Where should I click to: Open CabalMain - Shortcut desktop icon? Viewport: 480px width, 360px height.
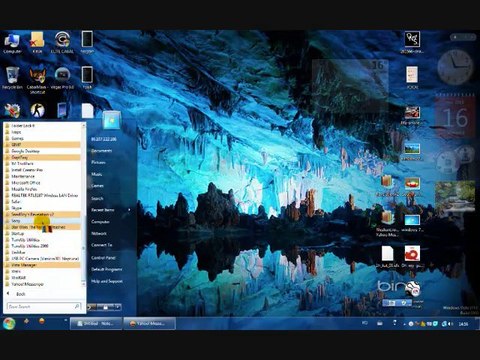pyautogui.click(x=37, y=80)
